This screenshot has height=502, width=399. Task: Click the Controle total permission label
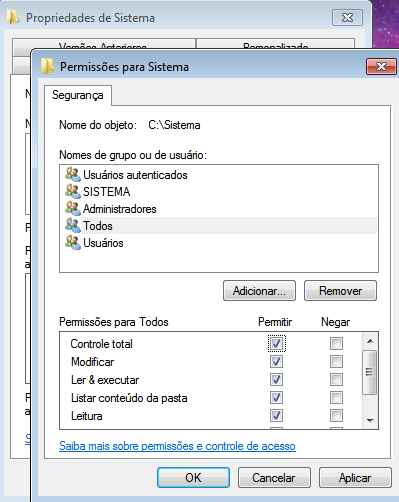pyautogui.click(x=102, y=344)
